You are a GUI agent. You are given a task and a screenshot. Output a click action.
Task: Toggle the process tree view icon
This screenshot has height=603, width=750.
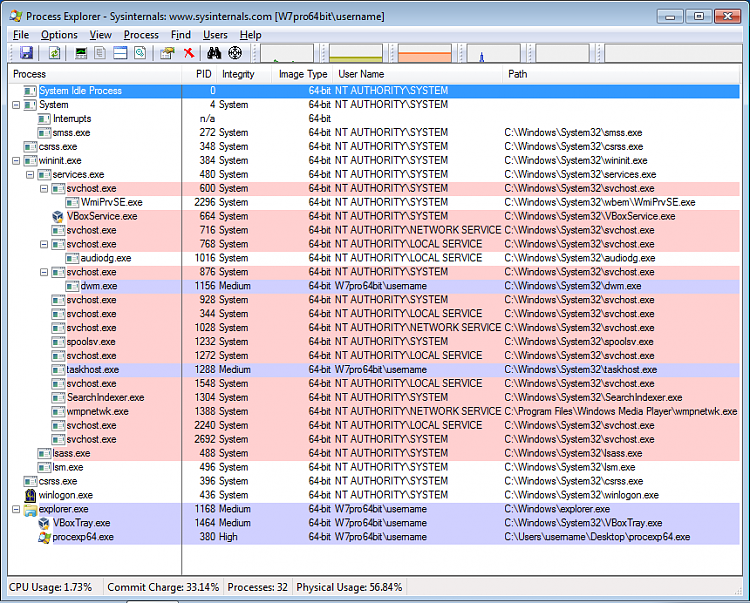click(100, 53)
